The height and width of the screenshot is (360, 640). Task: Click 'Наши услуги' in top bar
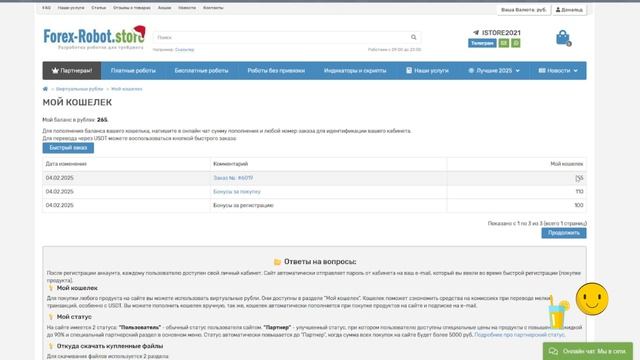(71, 8)
